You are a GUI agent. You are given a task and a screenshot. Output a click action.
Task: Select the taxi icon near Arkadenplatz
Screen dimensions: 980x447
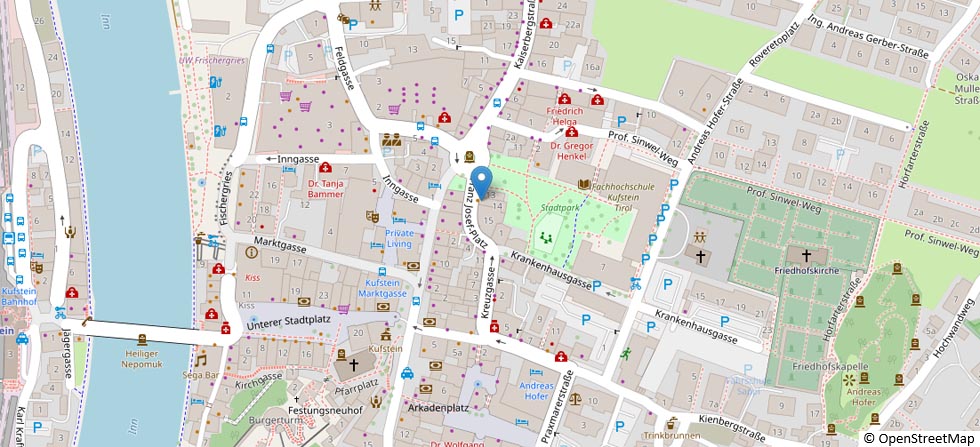408,374
